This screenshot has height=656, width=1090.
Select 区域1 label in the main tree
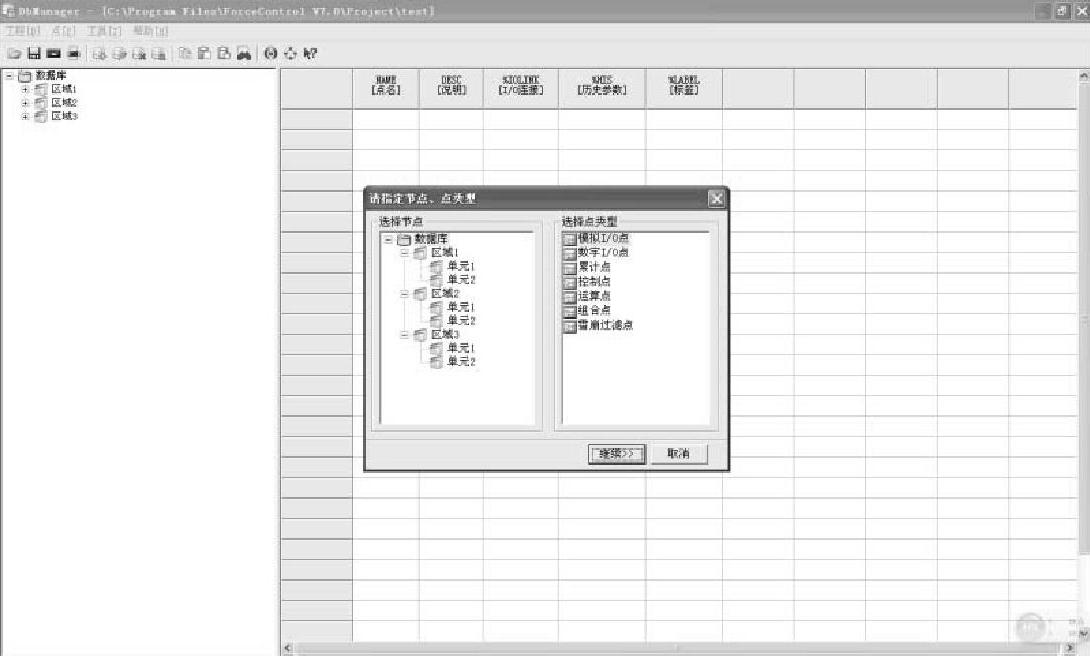64,90
